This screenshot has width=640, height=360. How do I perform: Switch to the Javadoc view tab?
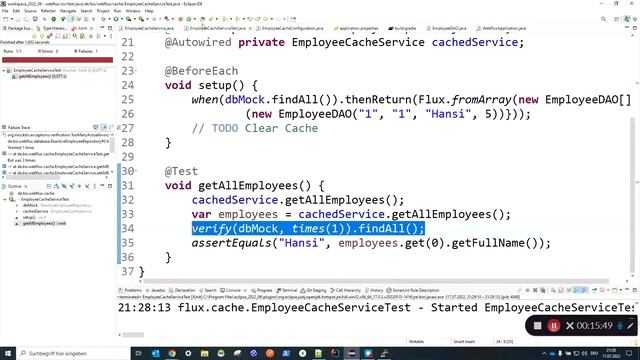(156, 290)
